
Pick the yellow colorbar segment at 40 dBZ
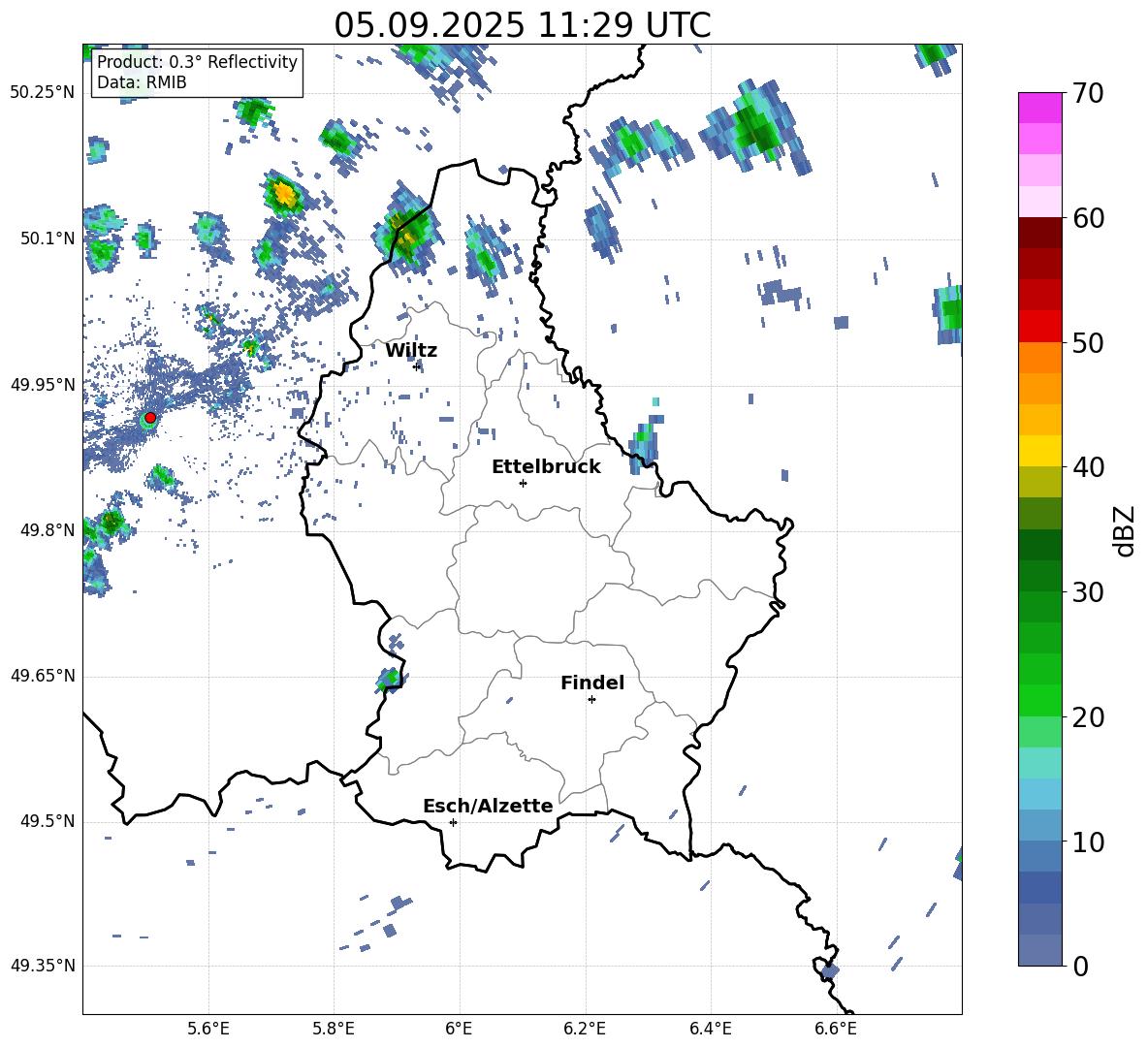click(x=1040, y=451)
